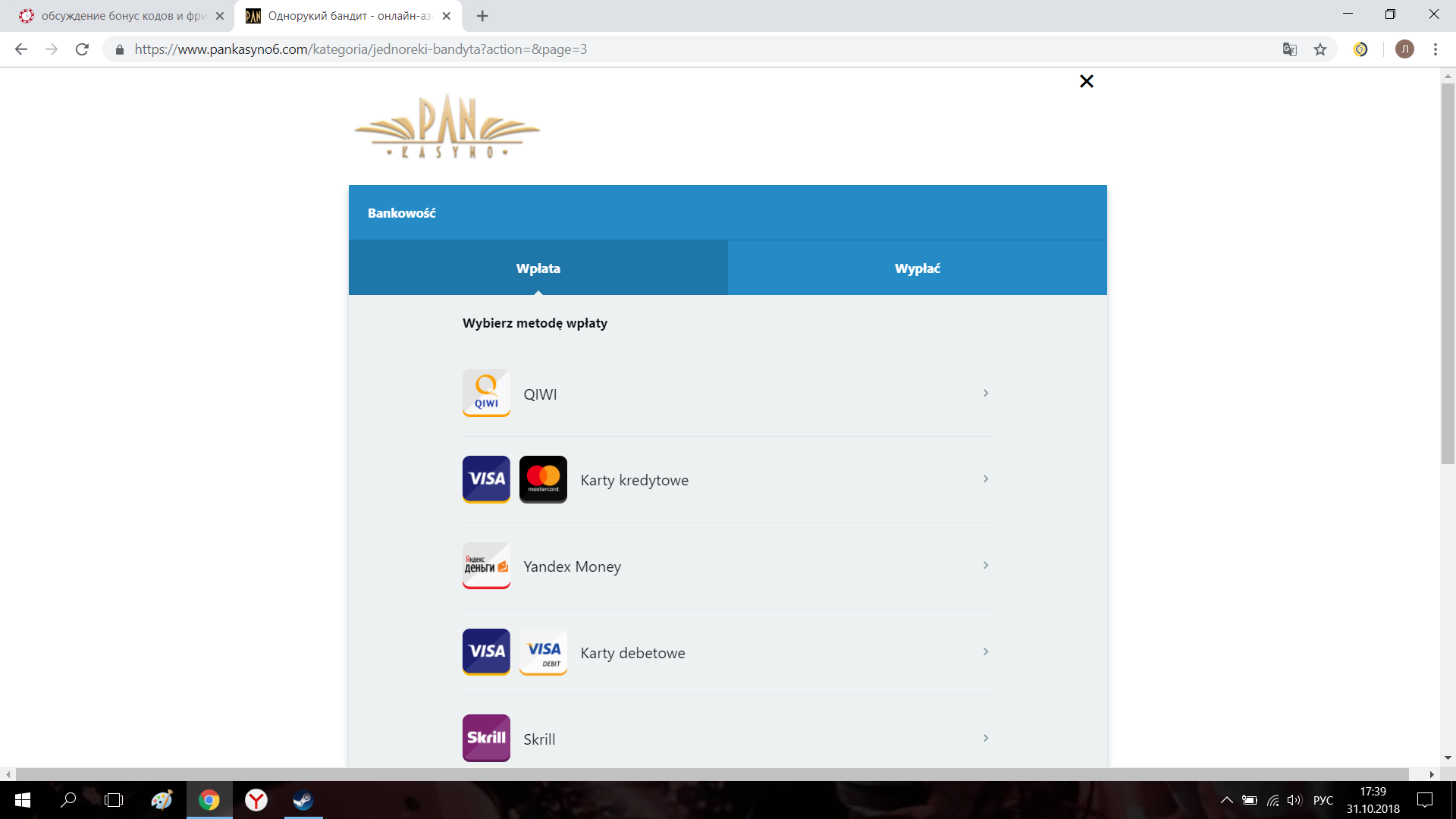
Task: Click the Mastercard logo icon
Action: tap(543, 479)
